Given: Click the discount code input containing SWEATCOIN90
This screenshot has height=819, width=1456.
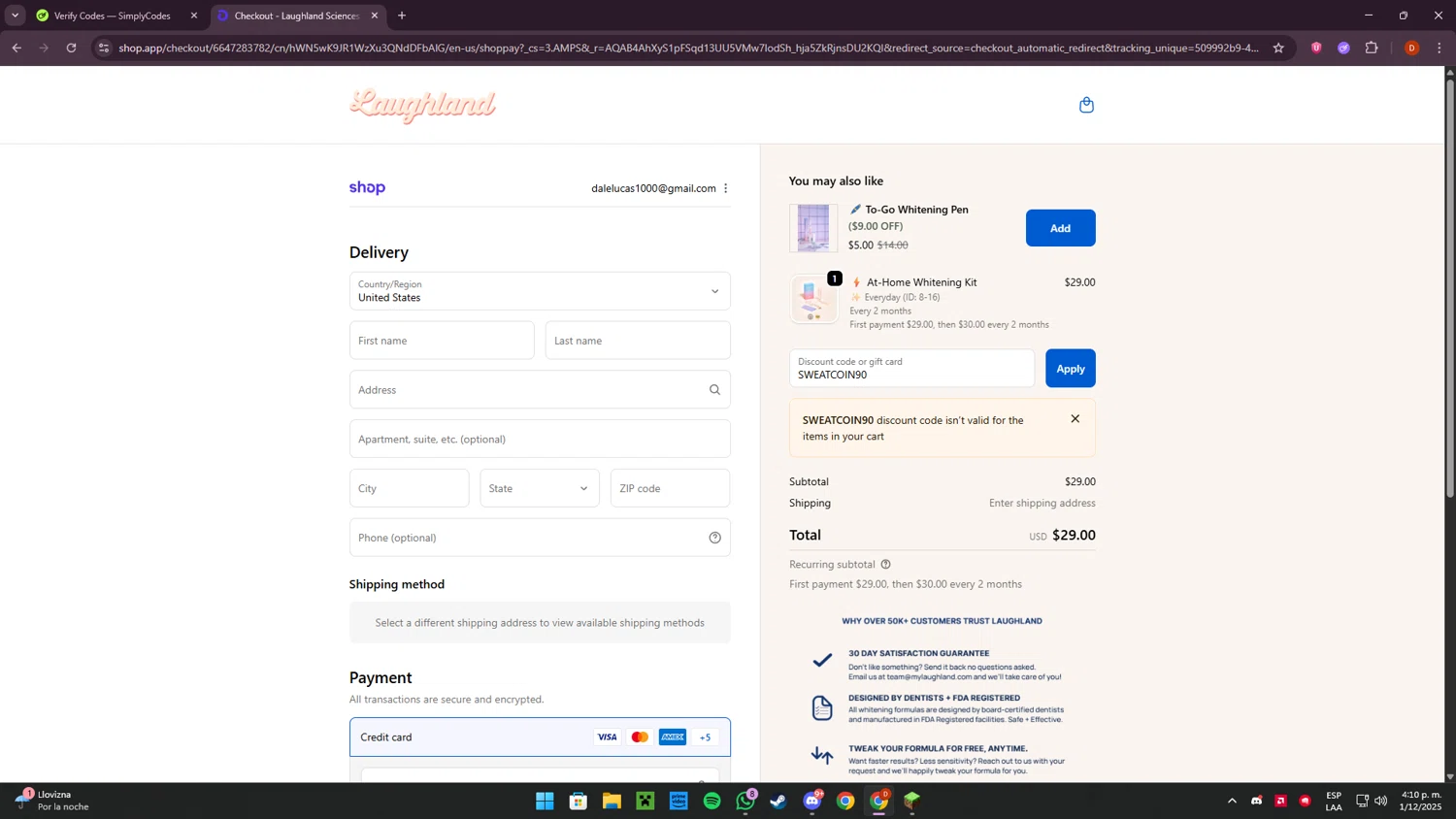Looking at the screenshot, I should click(911, 369).
